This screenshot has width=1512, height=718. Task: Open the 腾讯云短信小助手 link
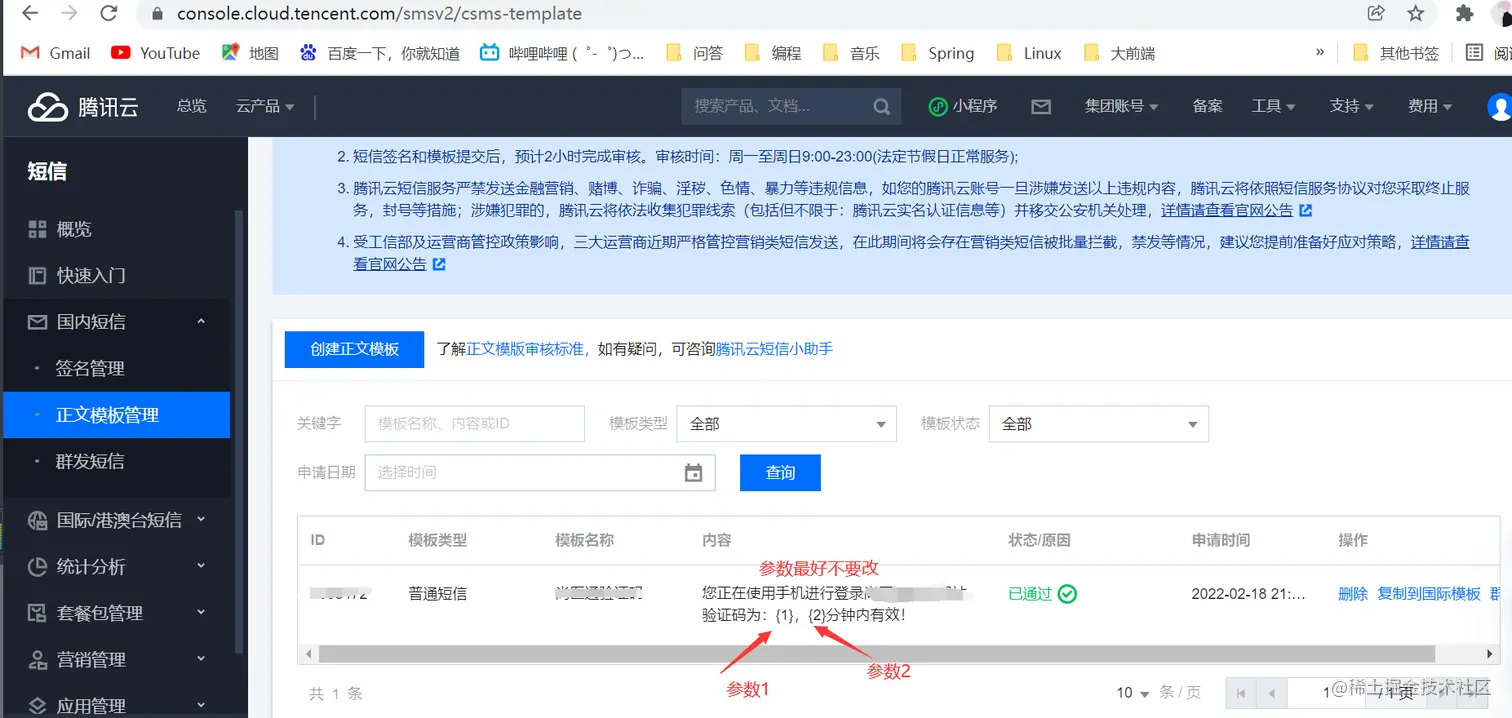pyautogui.click(x=774, y=349)
